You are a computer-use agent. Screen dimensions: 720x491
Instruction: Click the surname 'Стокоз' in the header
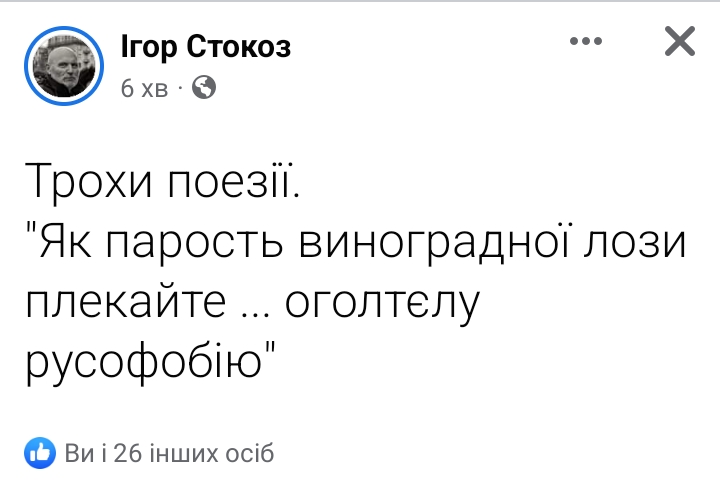coord(239,47)
